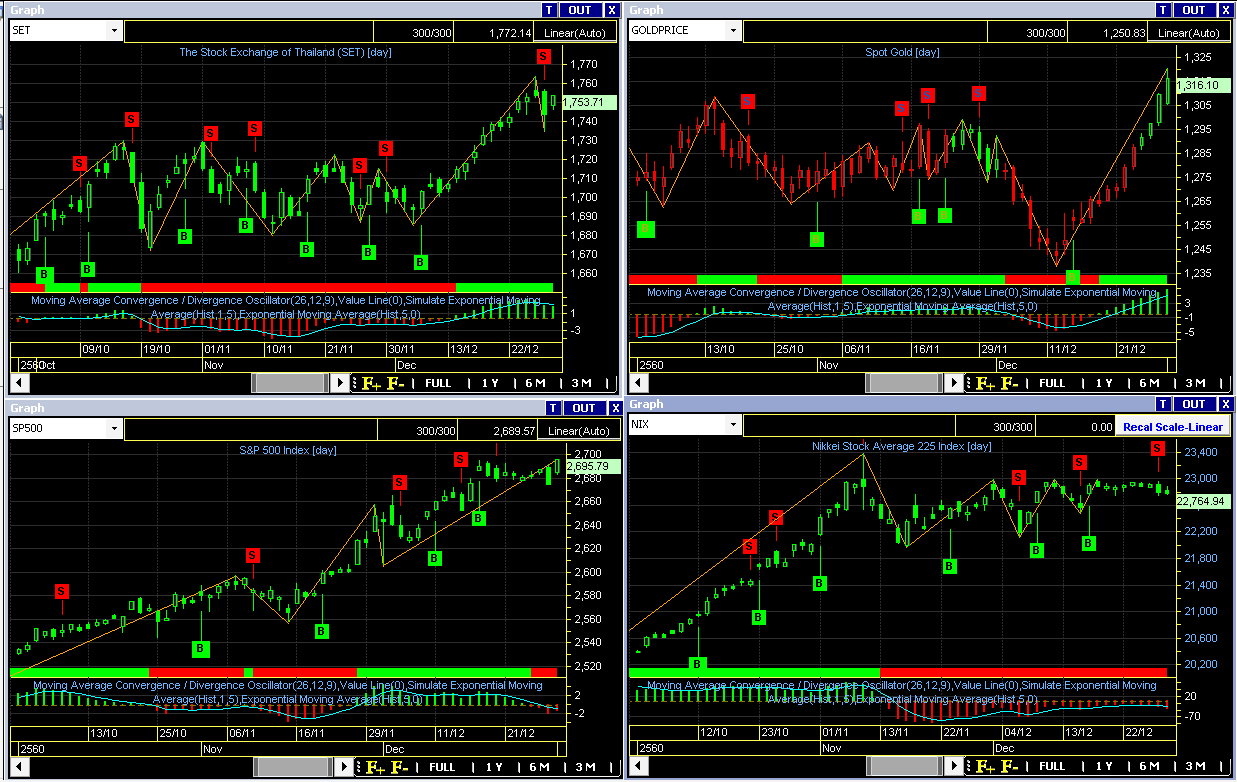Select FULL range in SET graph
This screenshot has height=782, width=1237.
click(438, 383)
